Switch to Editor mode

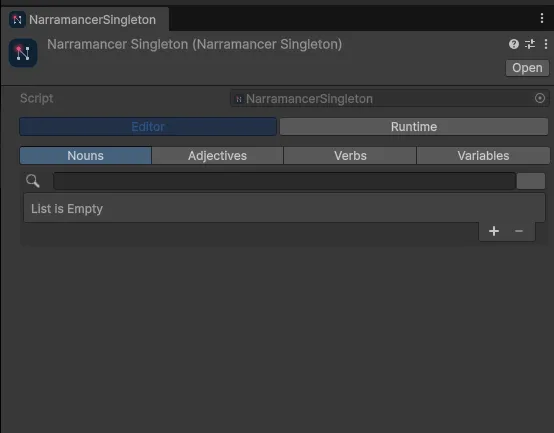(148, 127)
